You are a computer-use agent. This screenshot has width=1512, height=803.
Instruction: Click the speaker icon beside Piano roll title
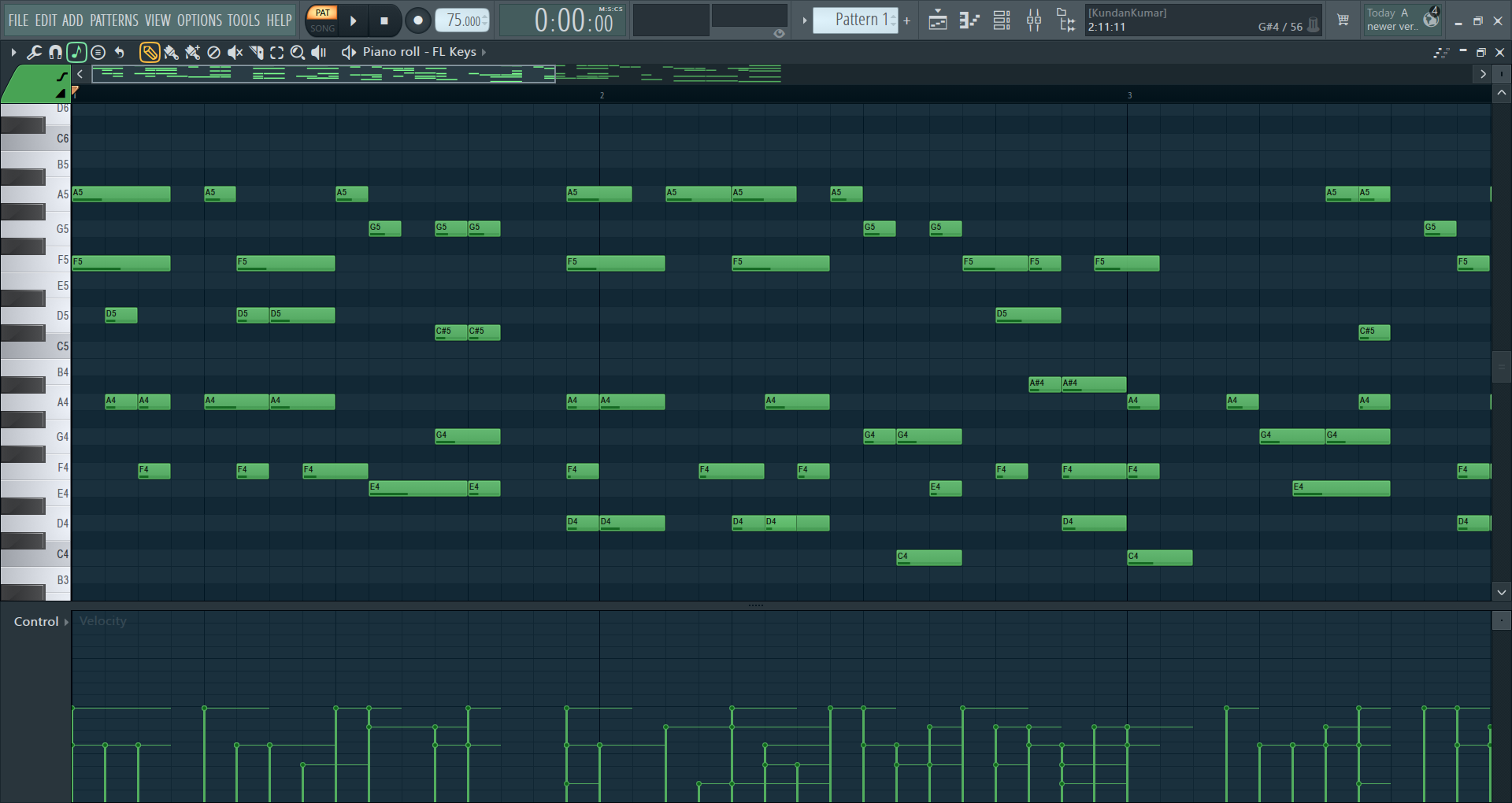(x=348, y=52)
